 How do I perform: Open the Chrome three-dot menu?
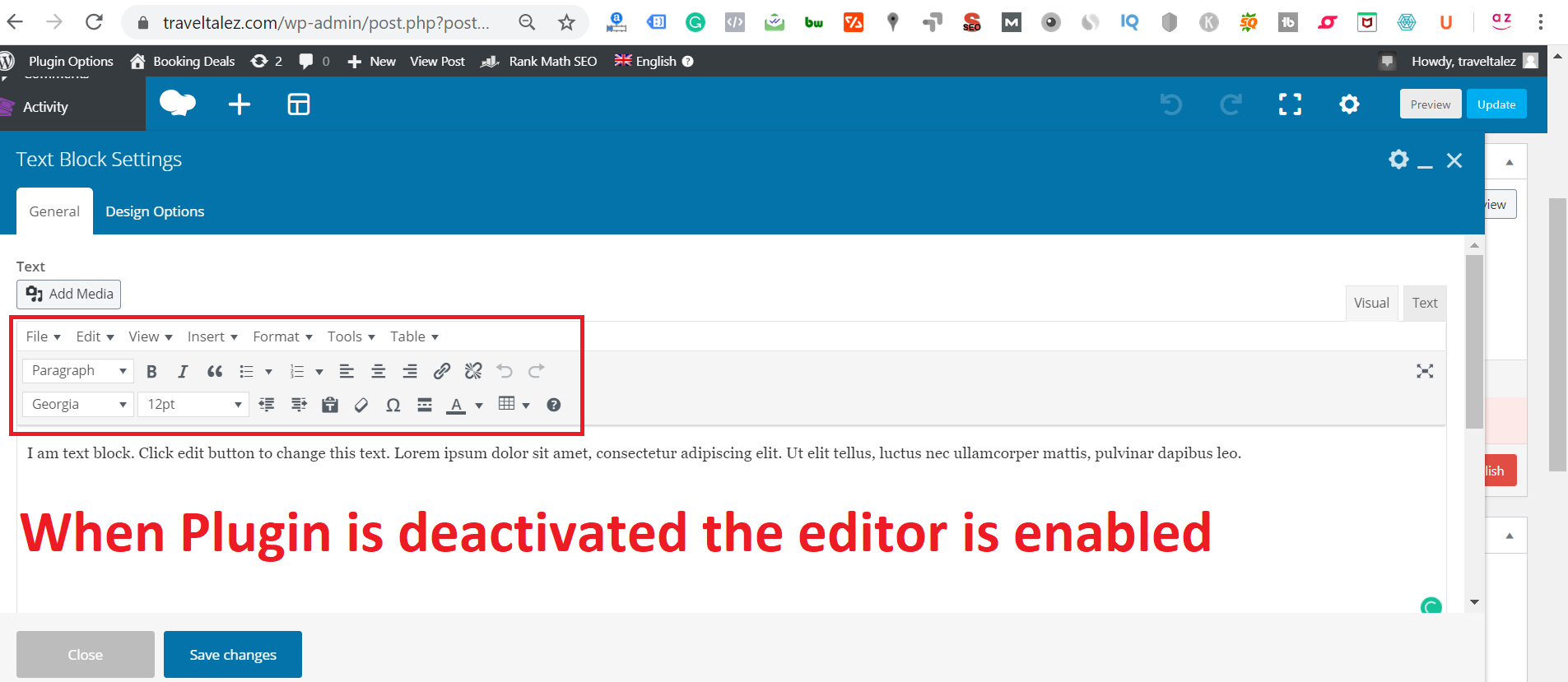1541,22
